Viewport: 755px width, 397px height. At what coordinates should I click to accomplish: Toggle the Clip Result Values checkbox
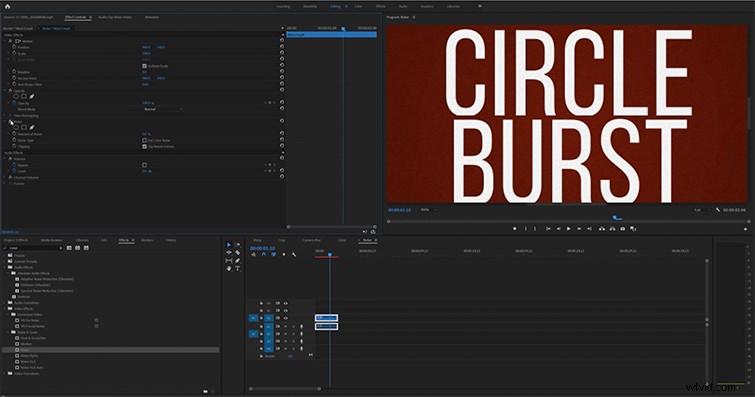144,146
